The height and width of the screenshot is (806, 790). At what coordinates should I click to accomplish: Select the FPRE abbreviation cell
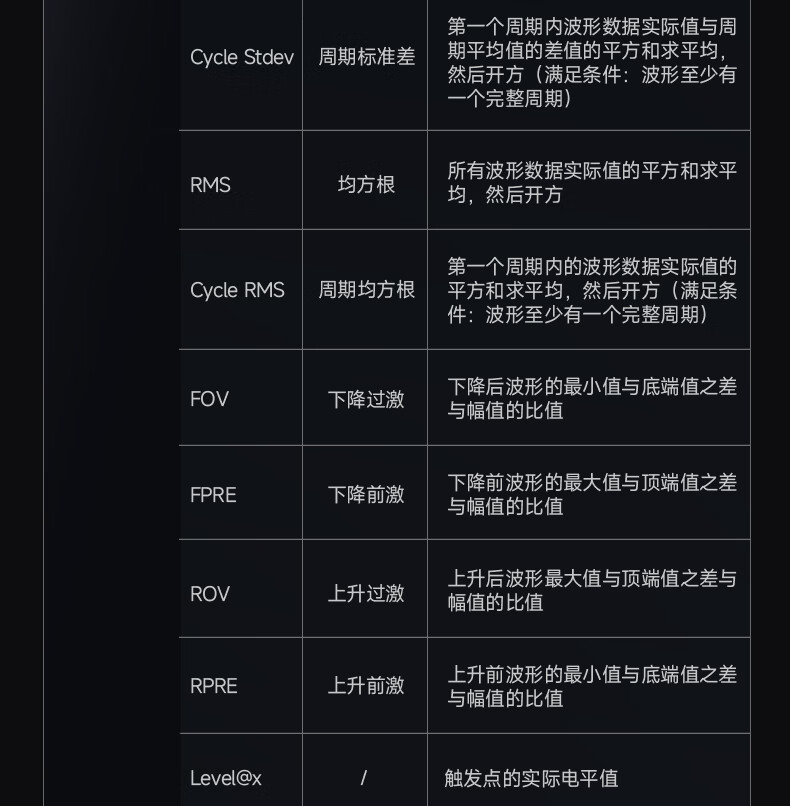click(213, 495)
